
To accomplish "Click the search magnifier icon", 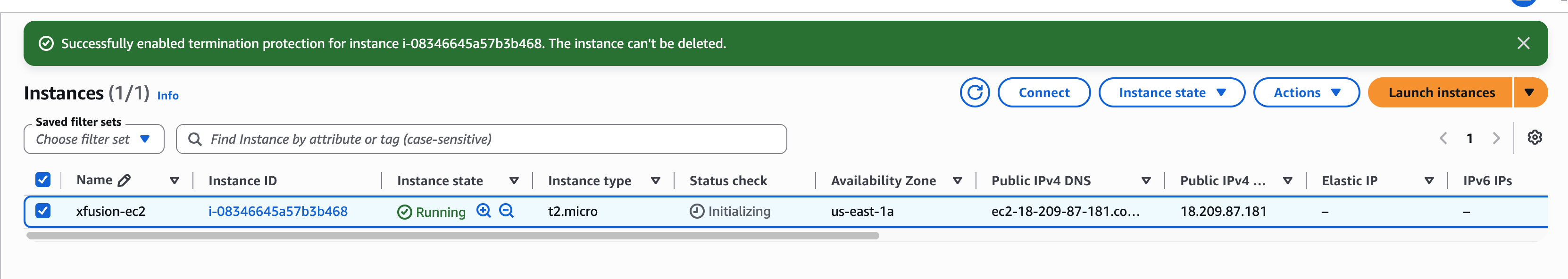I will click(195, 139).
